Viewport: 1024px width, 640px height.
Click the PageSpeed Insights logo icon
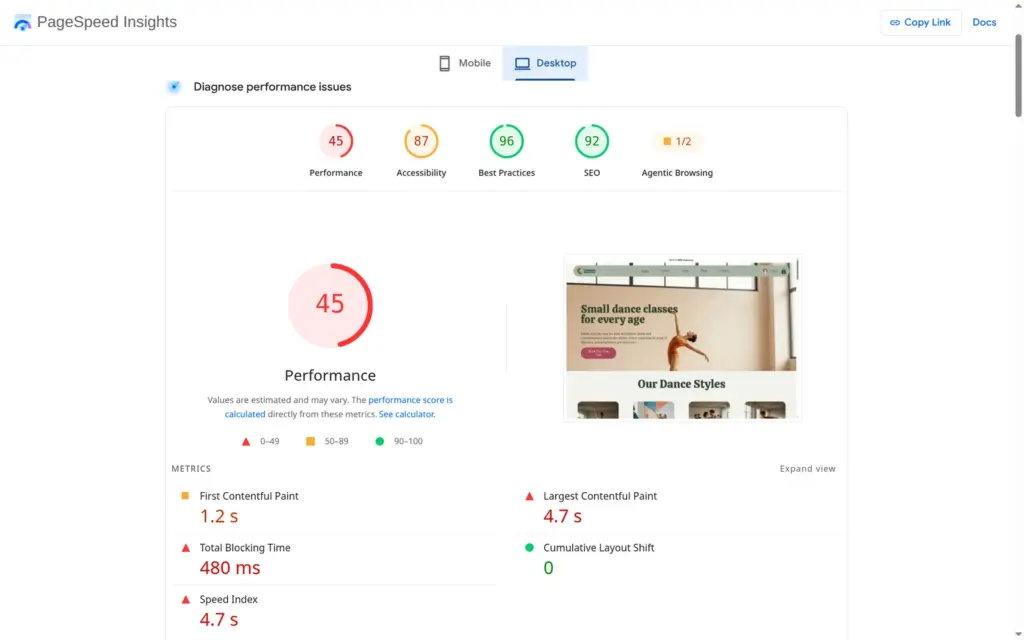tap(22, 22)
